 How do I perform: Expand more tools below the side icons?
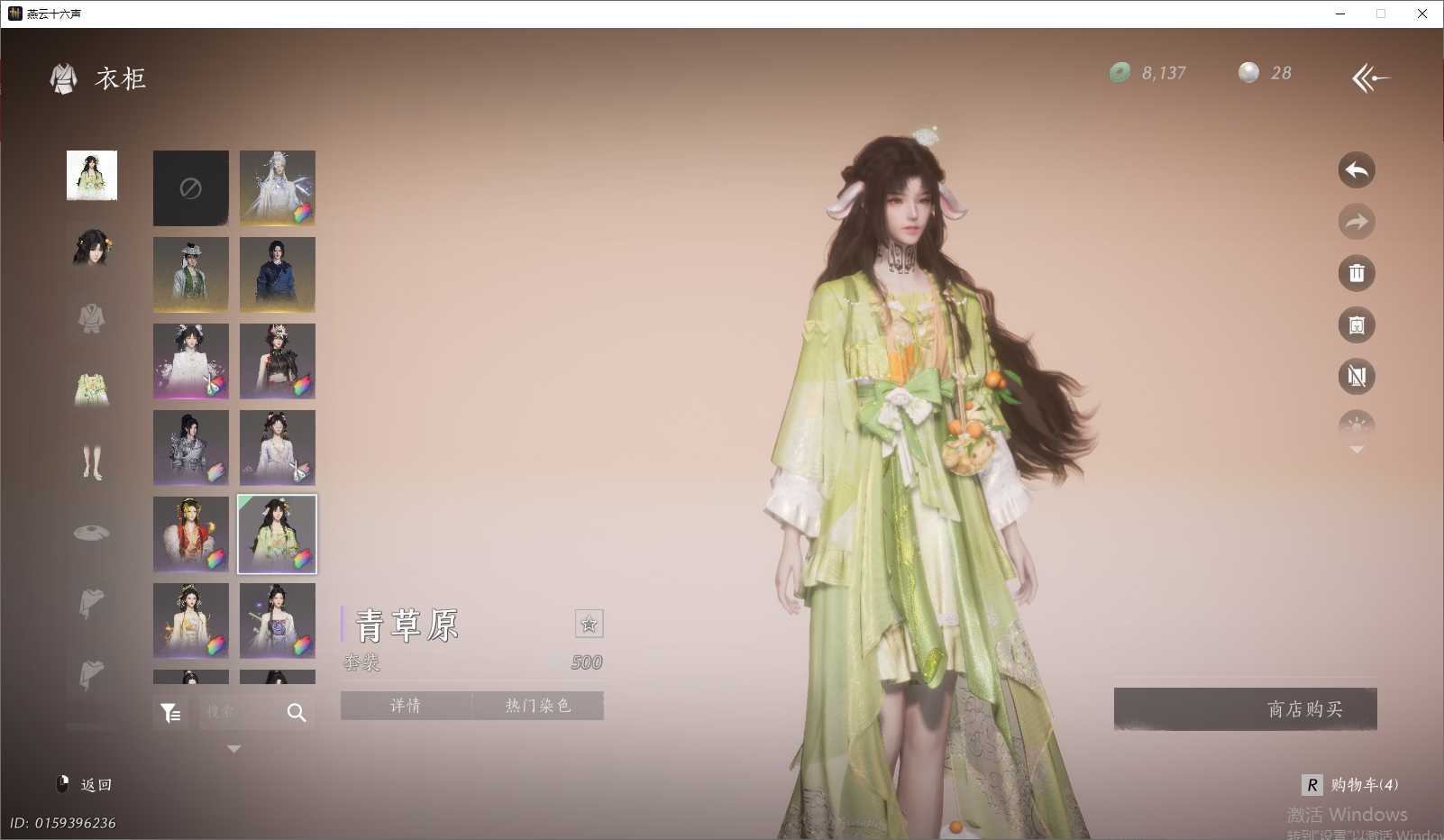1357,450
